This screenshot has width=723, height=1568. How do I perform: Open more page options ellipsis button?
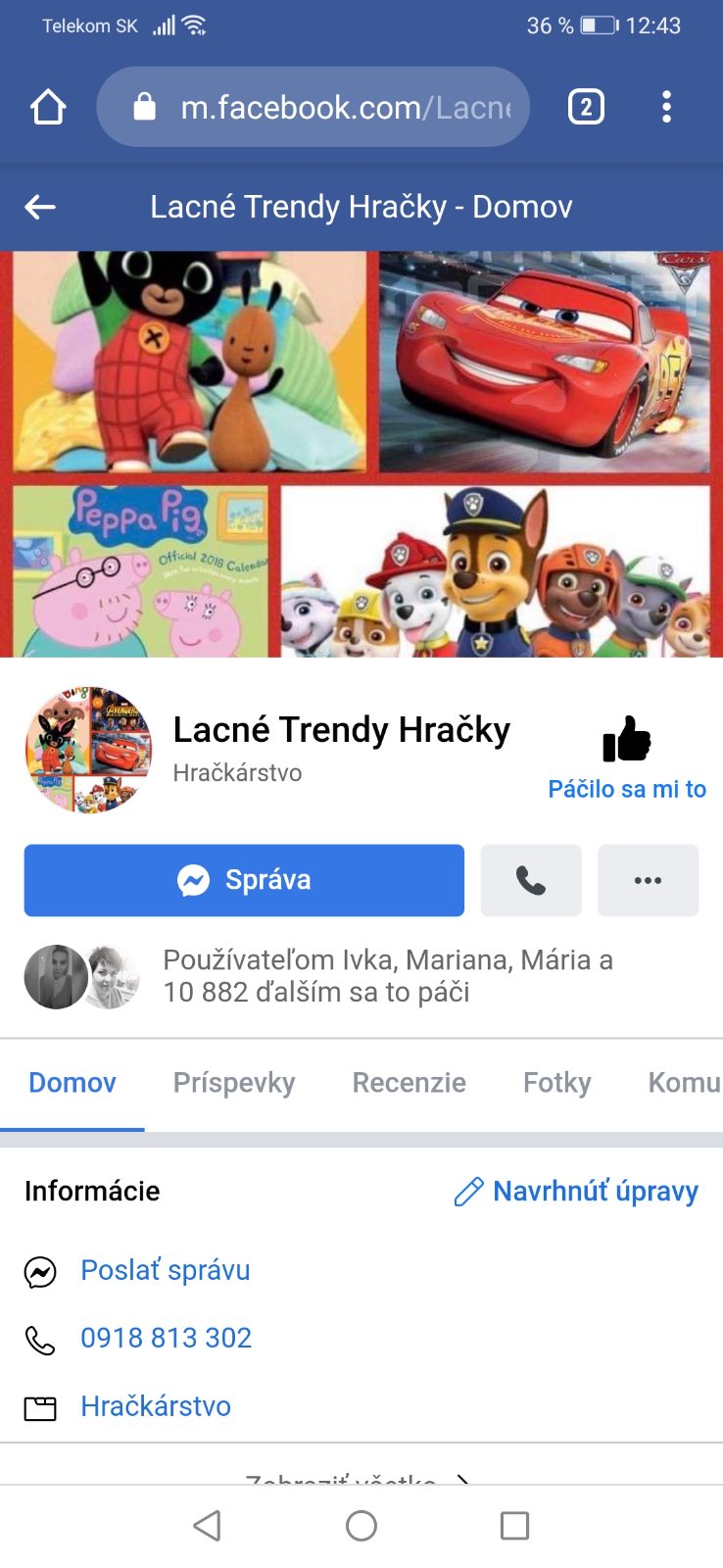point(648,880)
